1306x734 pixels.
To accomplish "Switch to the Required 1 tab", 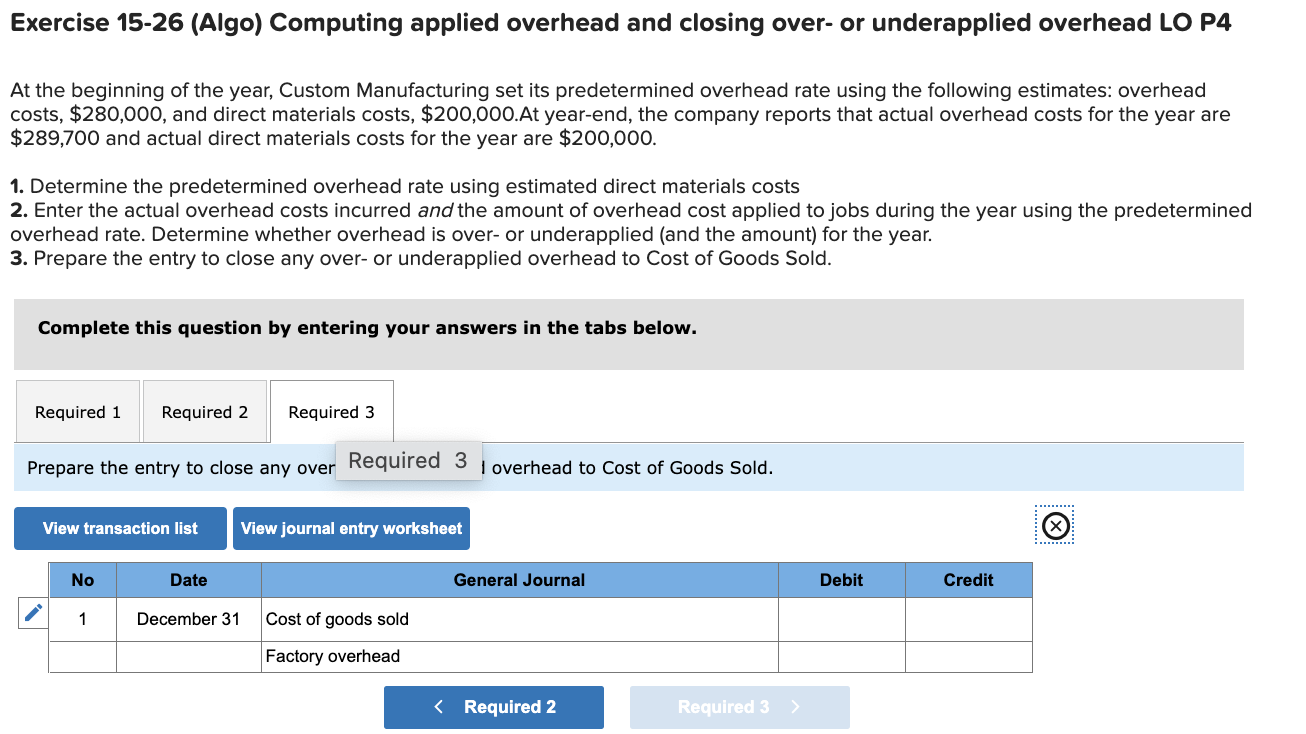I will coord(77,411).
